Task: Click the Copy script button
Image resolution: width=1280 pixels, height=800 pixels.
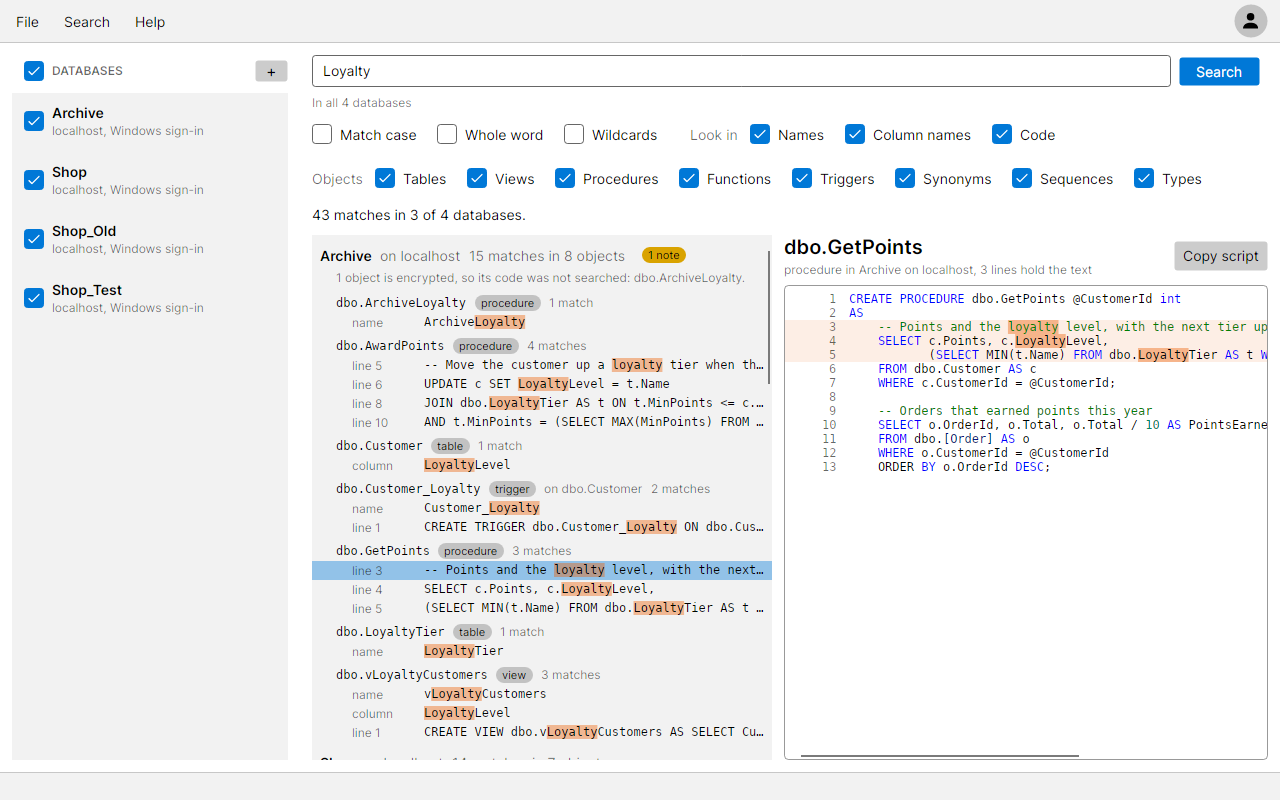Action: coord(1220,256)
